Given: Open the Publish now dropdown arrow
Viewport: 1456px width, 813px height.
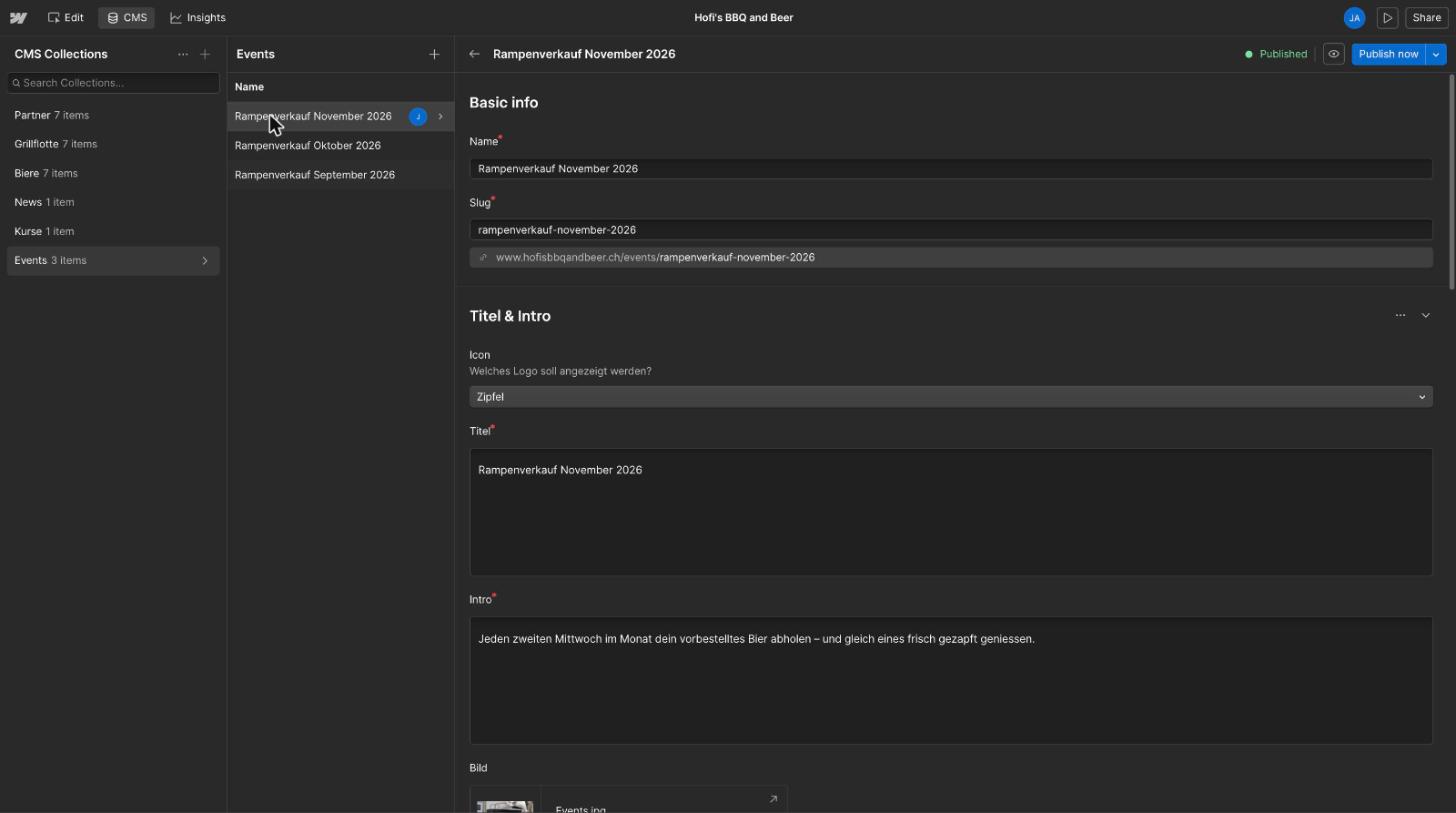Looking at the screenshot, I should (x=1436, y=54).
